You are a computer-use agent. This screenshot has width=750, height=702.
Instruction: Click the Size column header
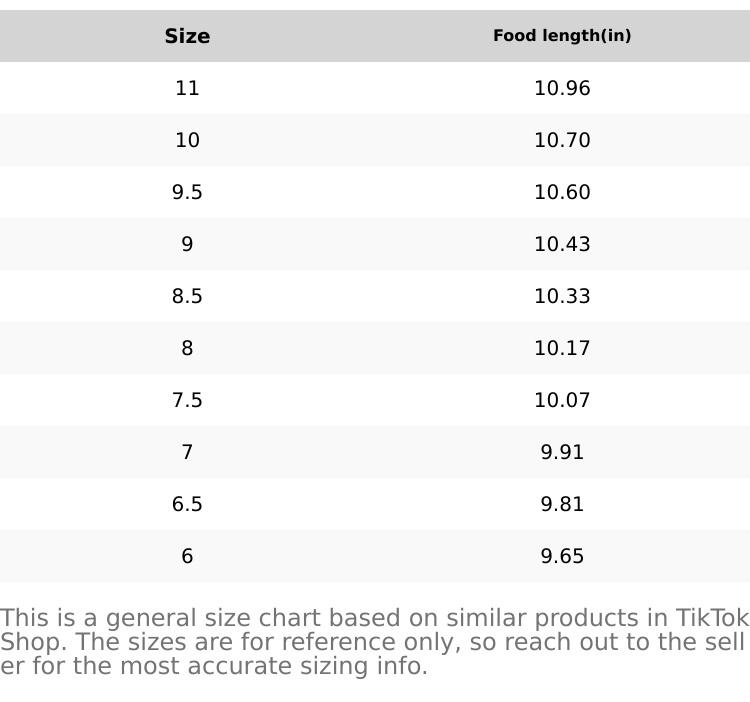coord(187,36)
